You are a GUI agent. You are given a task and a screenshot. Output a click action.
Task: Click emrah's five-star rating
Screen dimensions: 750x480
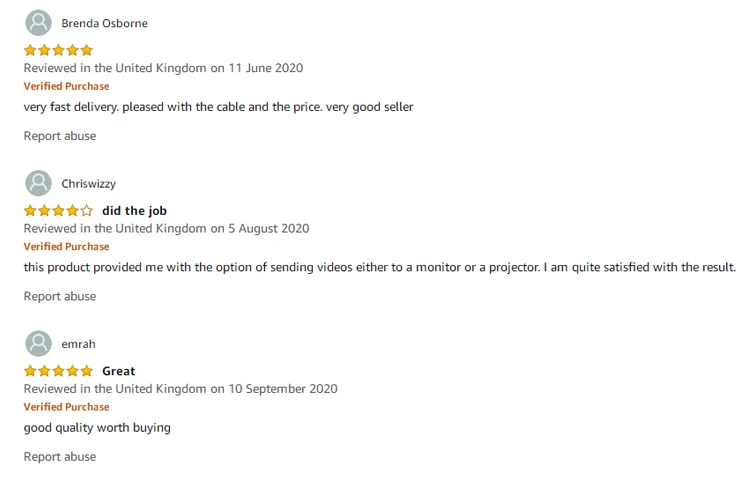pos(58,371)
